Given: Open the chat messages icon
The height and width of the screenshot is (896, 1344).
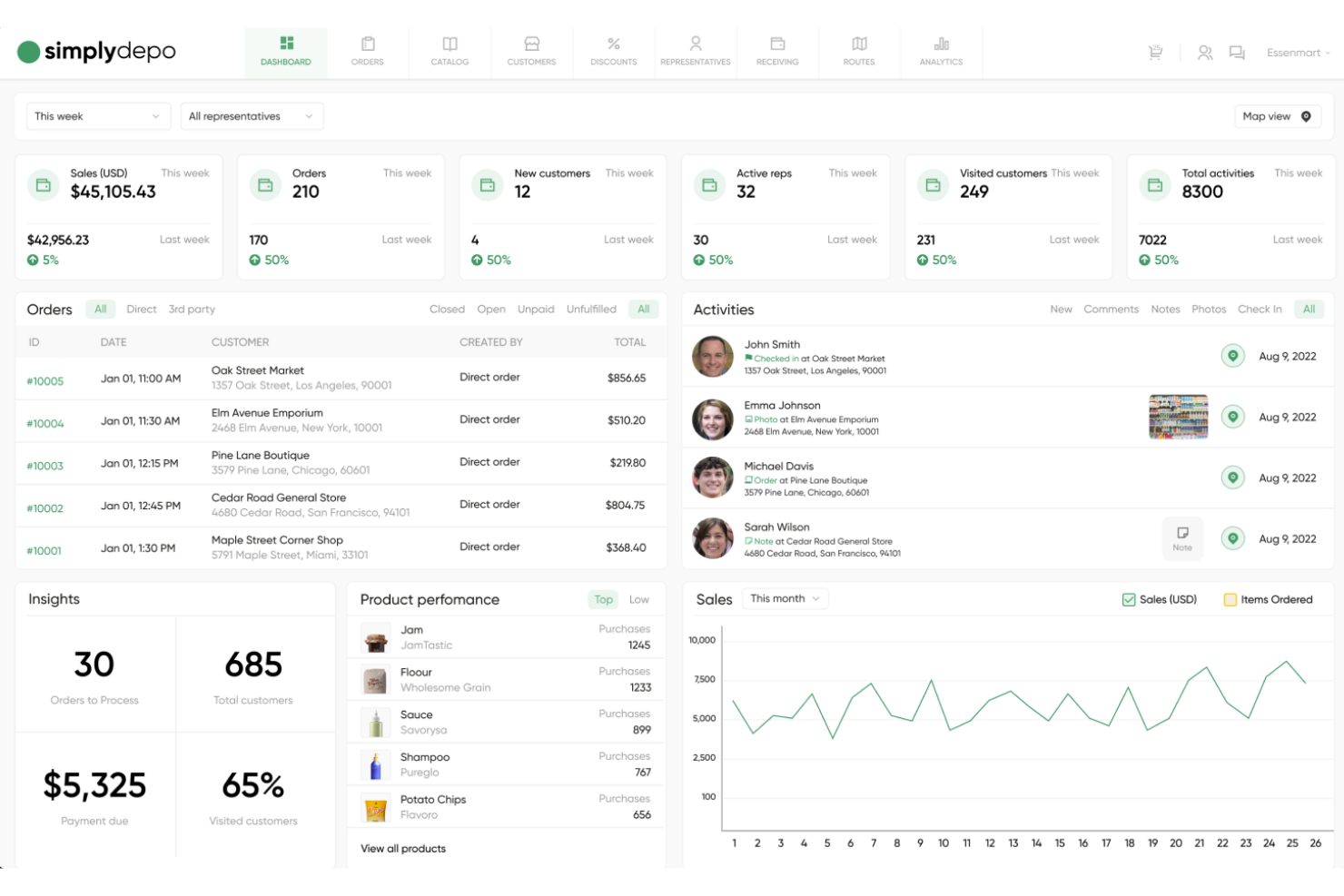Looking at the screenshot, I should pyautogui.click(x=1237, y=53).
